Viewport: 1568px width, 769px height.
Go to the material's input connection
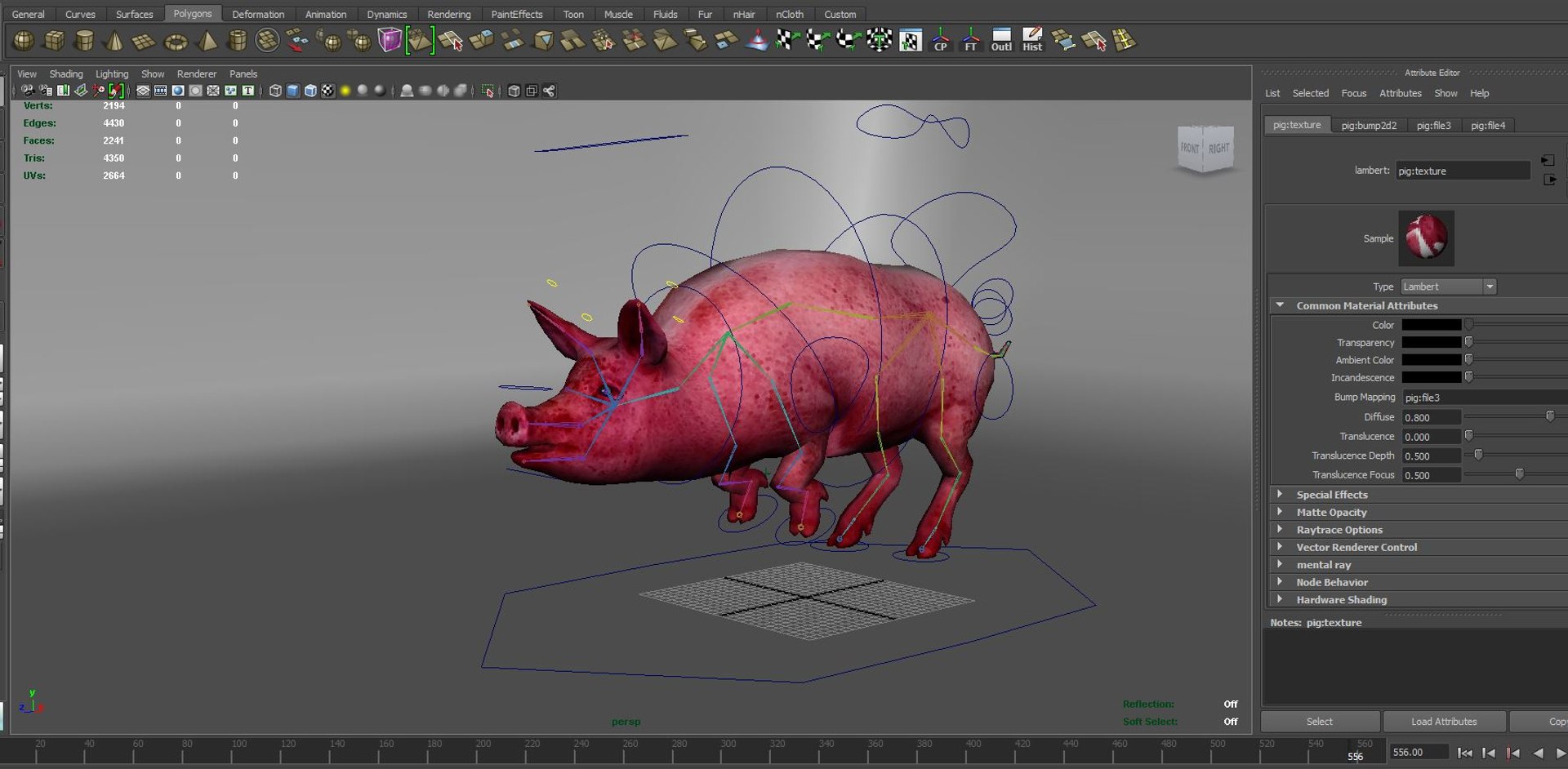click(x=1548, y=161)
